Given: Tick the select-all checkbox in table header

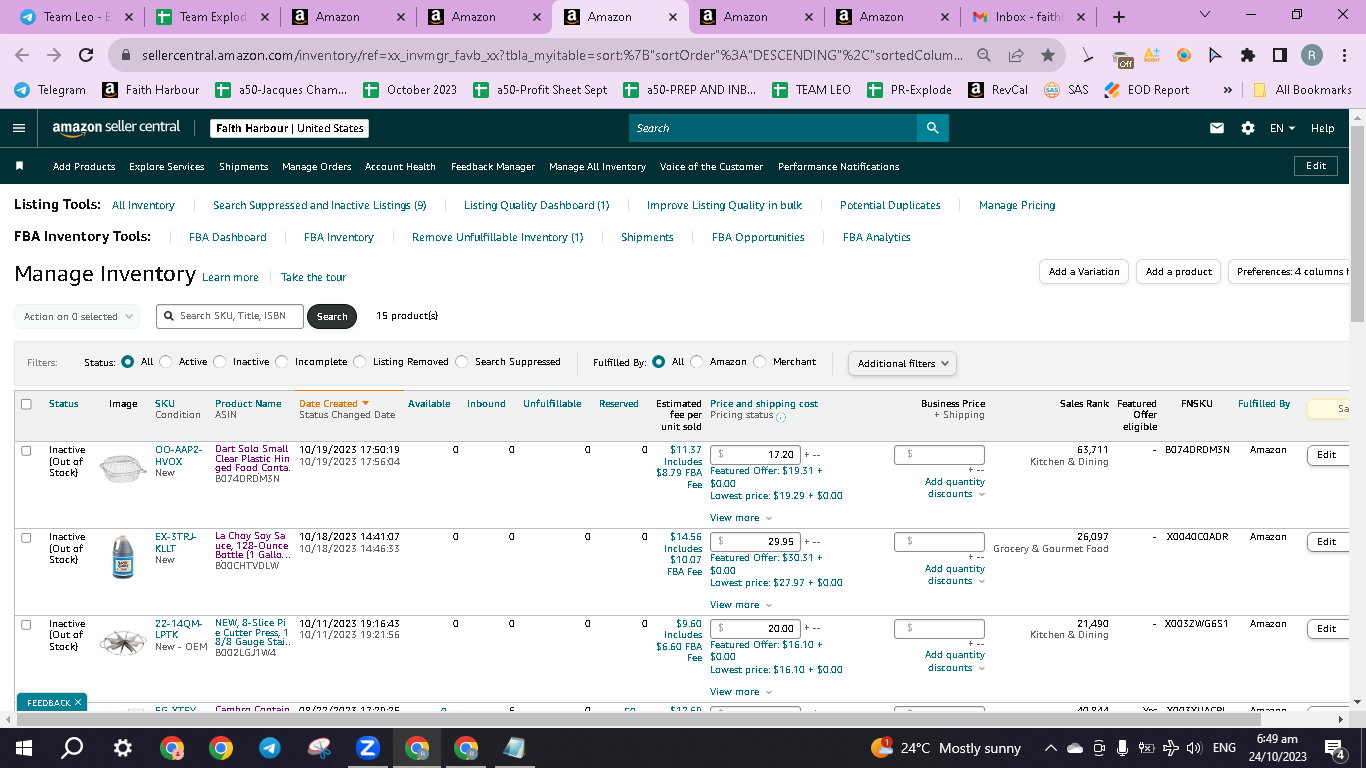Looking at the screenshot, I should coord(26,404).
